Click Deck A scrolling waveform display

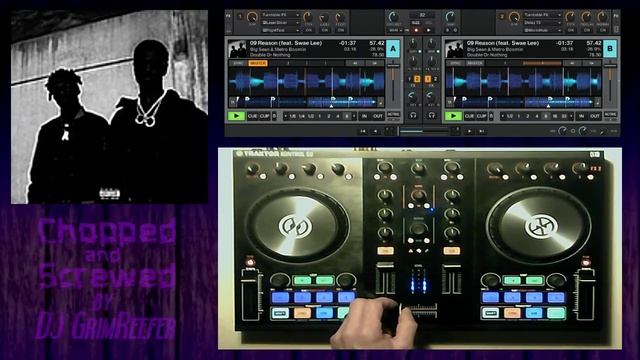tap(306, 81)
